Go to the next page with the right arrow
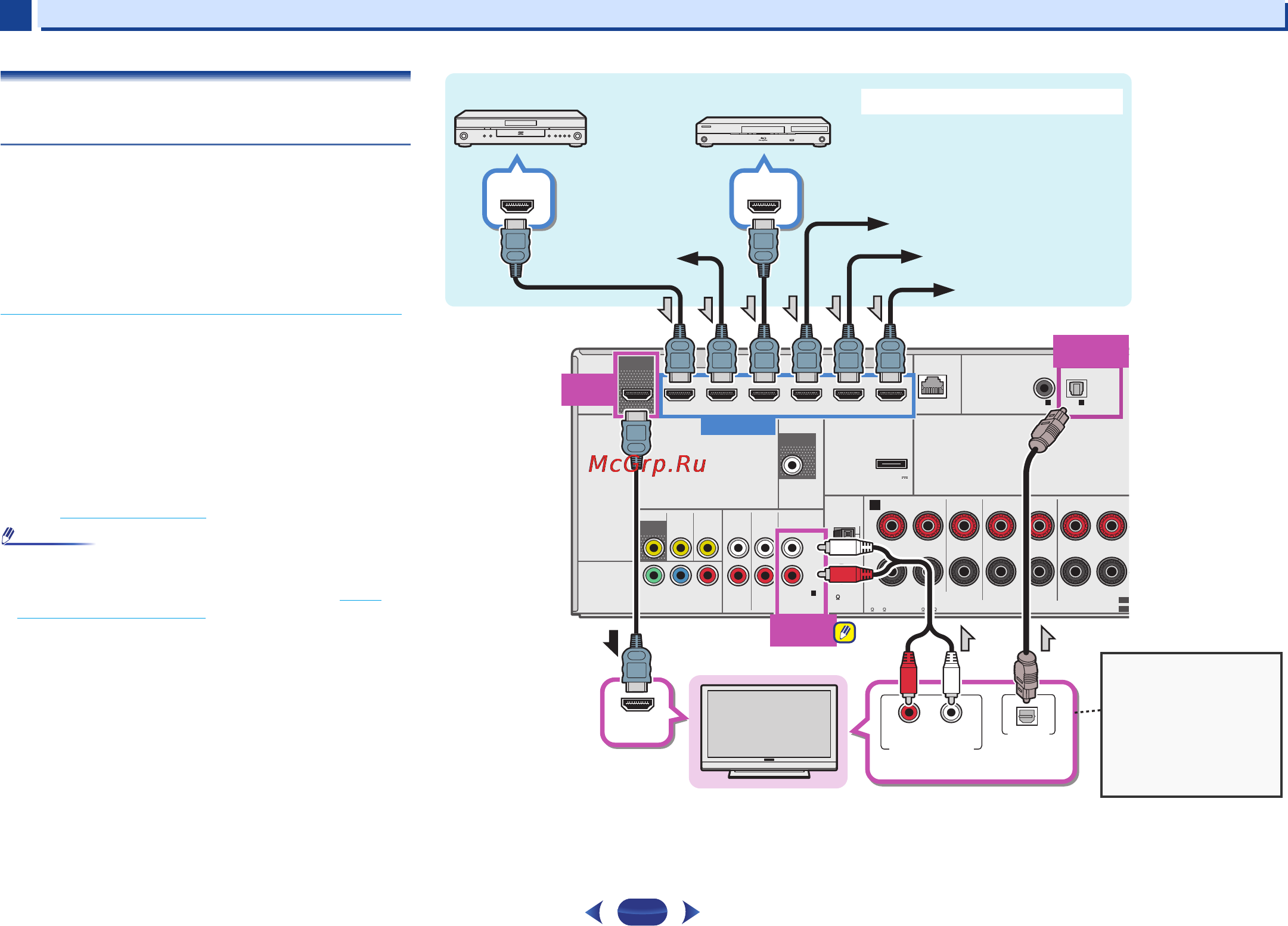The height and width of the screenshot is (926, 1288). (691, 912)
